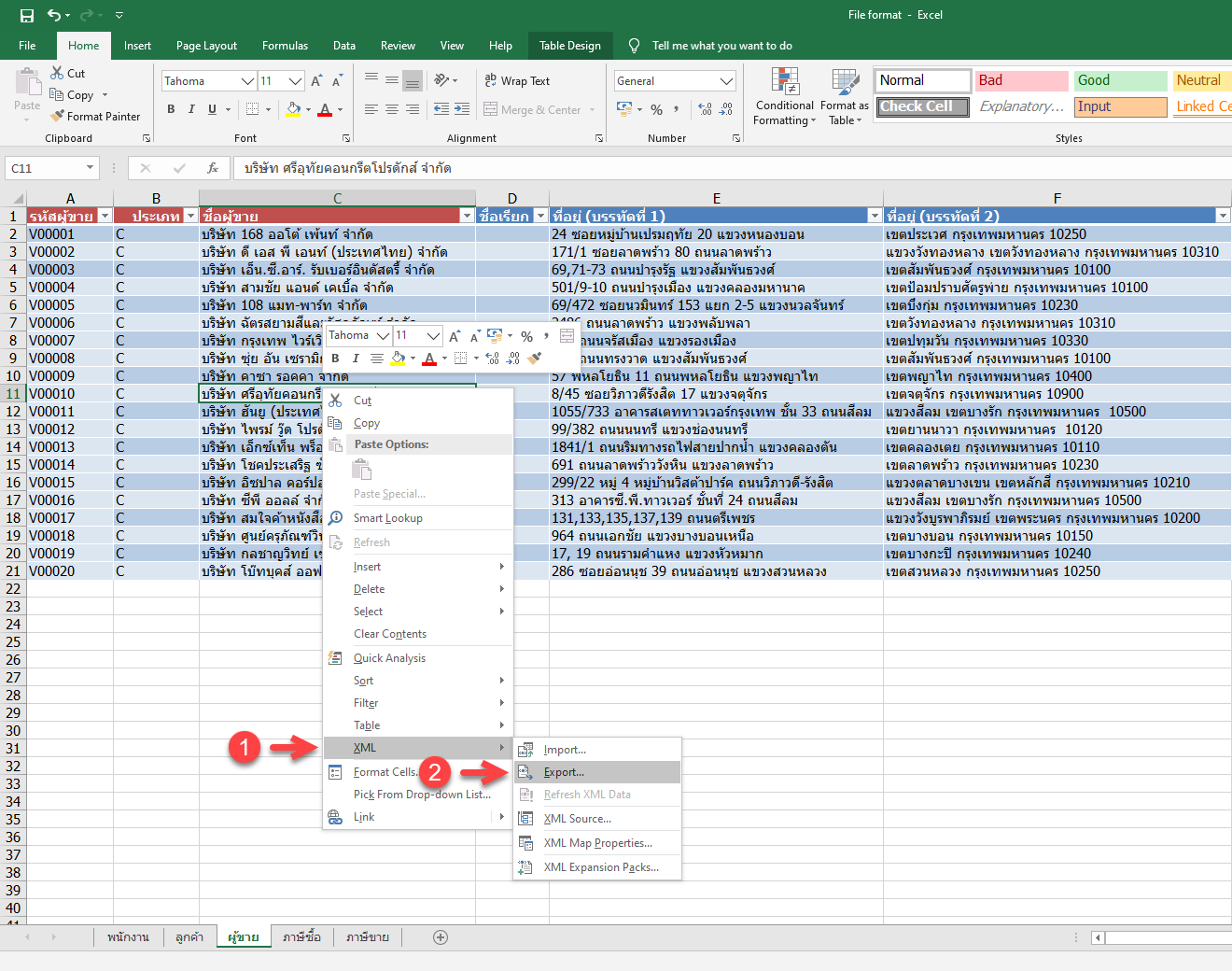
Task: Open the Formulas ribbon tab
Action: coord(285,46)
